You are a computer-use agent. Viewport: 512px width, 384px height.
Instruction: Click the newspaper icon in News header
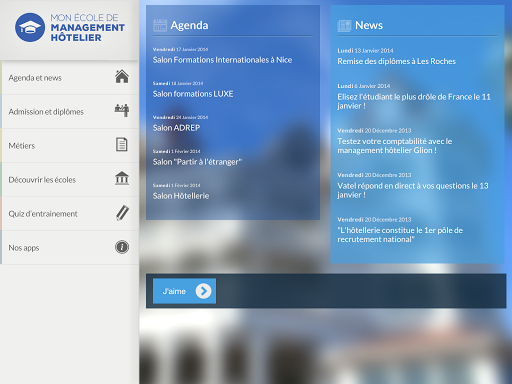click(x=344, y=26)
